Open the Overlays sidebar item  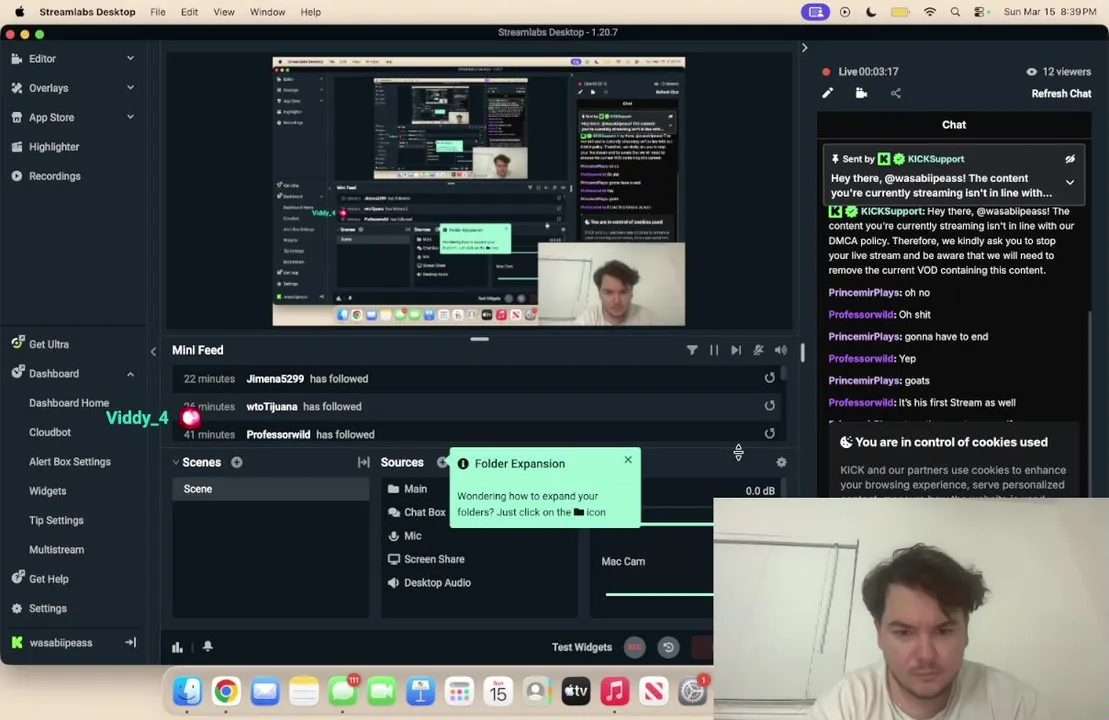click(x=48, y=88)
